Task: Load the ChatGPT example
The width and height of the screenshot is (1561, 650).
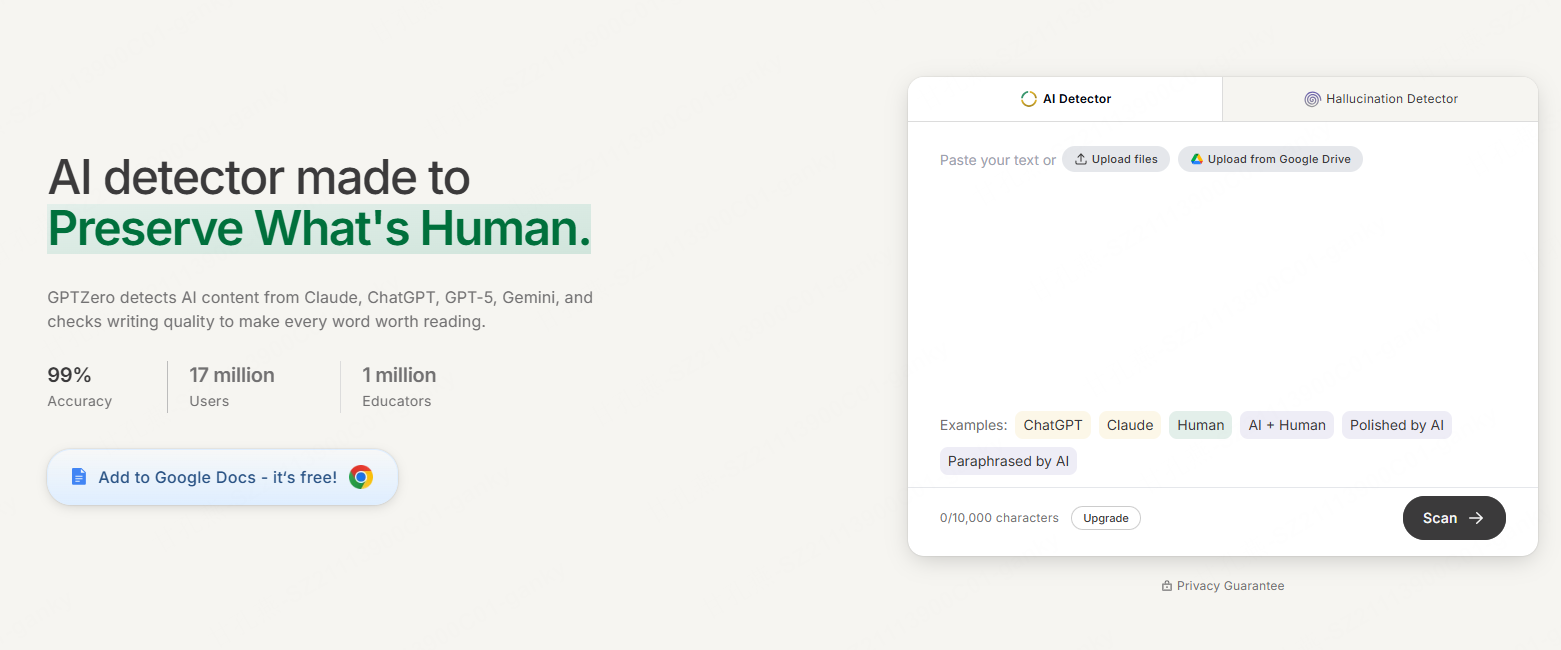Action: coord(1053,425)
